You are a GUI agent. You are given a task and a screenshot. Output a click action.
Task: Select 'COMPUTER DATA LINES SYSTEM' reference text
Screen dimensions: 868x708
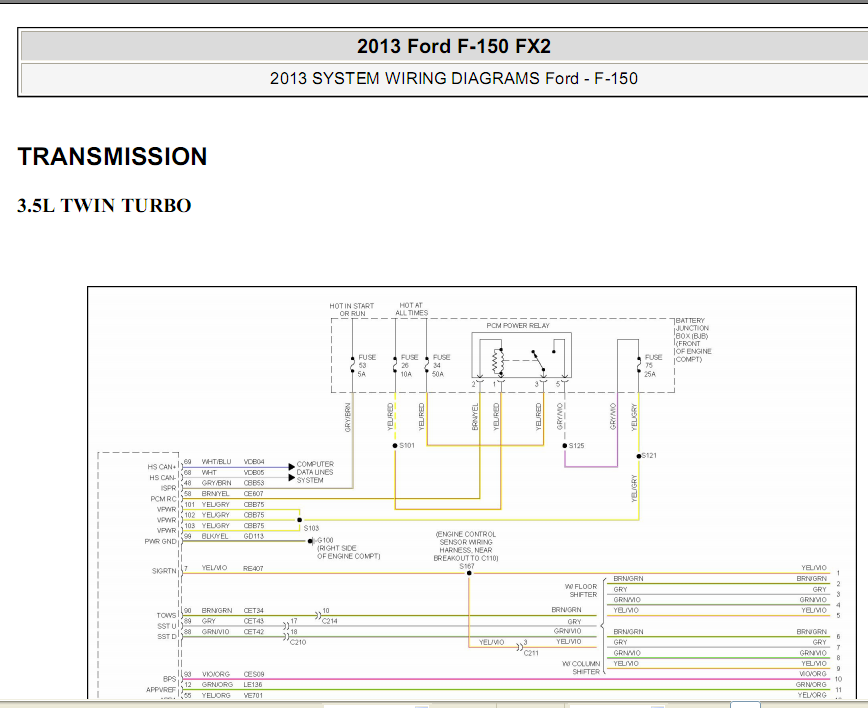(x=315, y=472)
